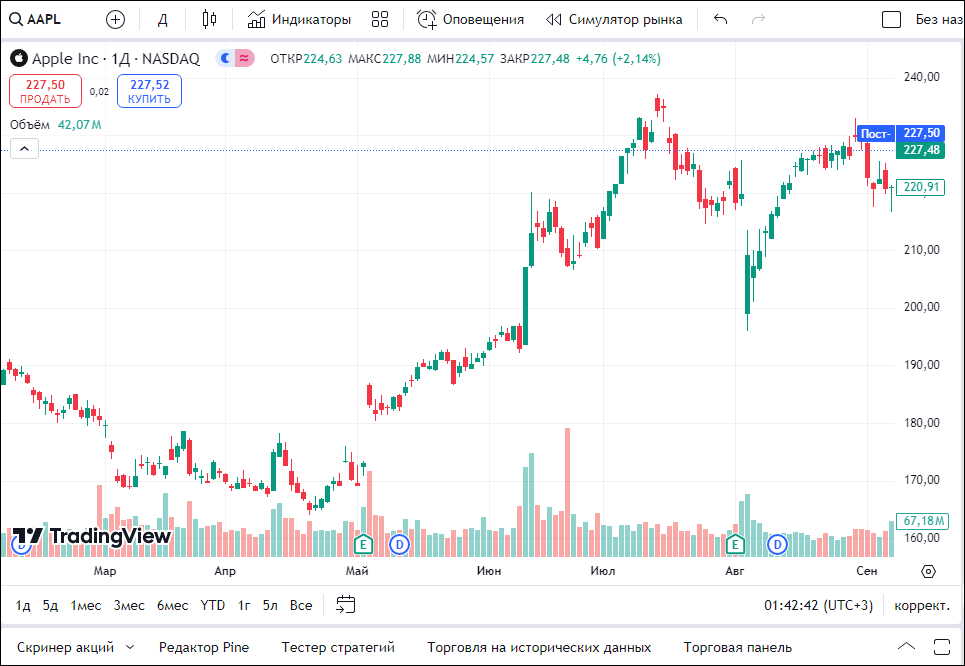The image size is (965, 666).
Task: Toggle the moon session indicator badge
Action: (x=226, y=58)
